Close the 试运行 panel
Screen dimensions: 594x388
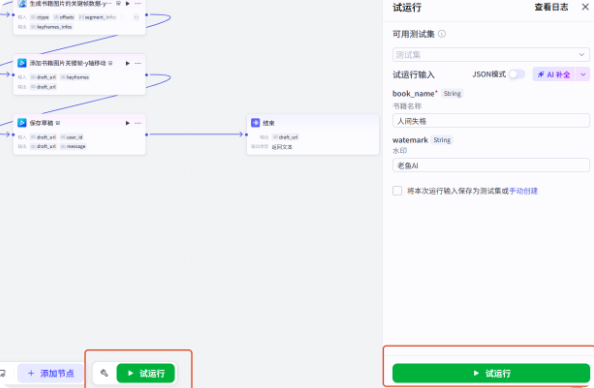click(x=585, y=7)
